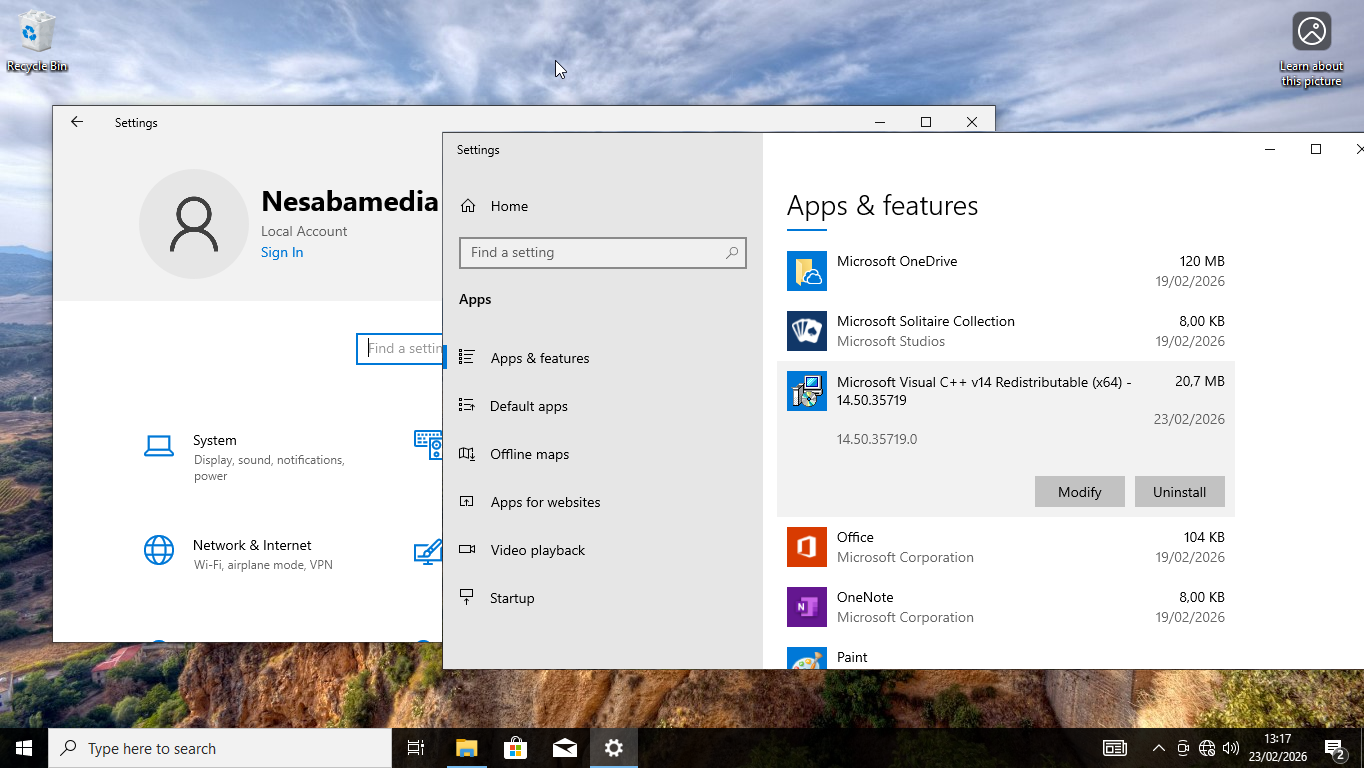The height and width of the screenshot is (768, 1364).
Task: Open Video playback settings
Action: tap(537, 550)
